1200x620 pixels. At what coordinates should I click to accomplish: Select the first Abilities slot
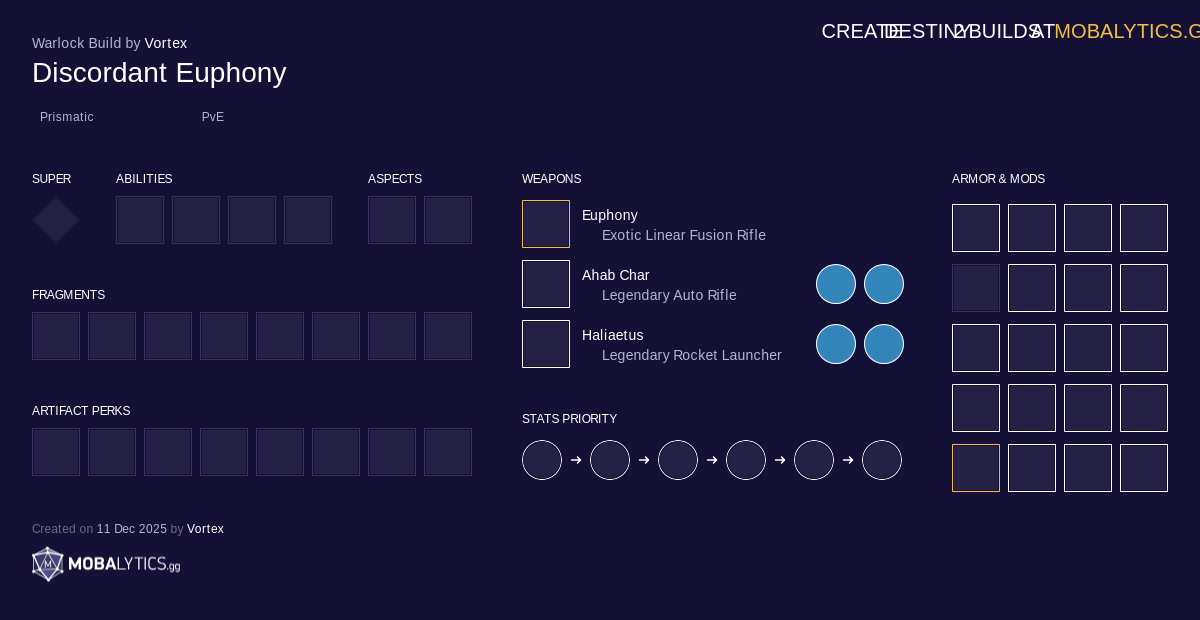coord(140,220)
